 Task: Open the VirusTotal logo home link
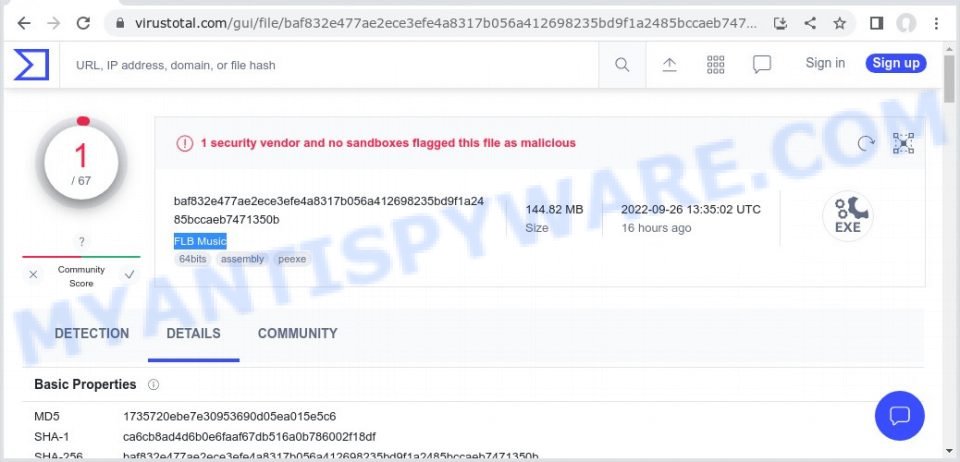31,65
